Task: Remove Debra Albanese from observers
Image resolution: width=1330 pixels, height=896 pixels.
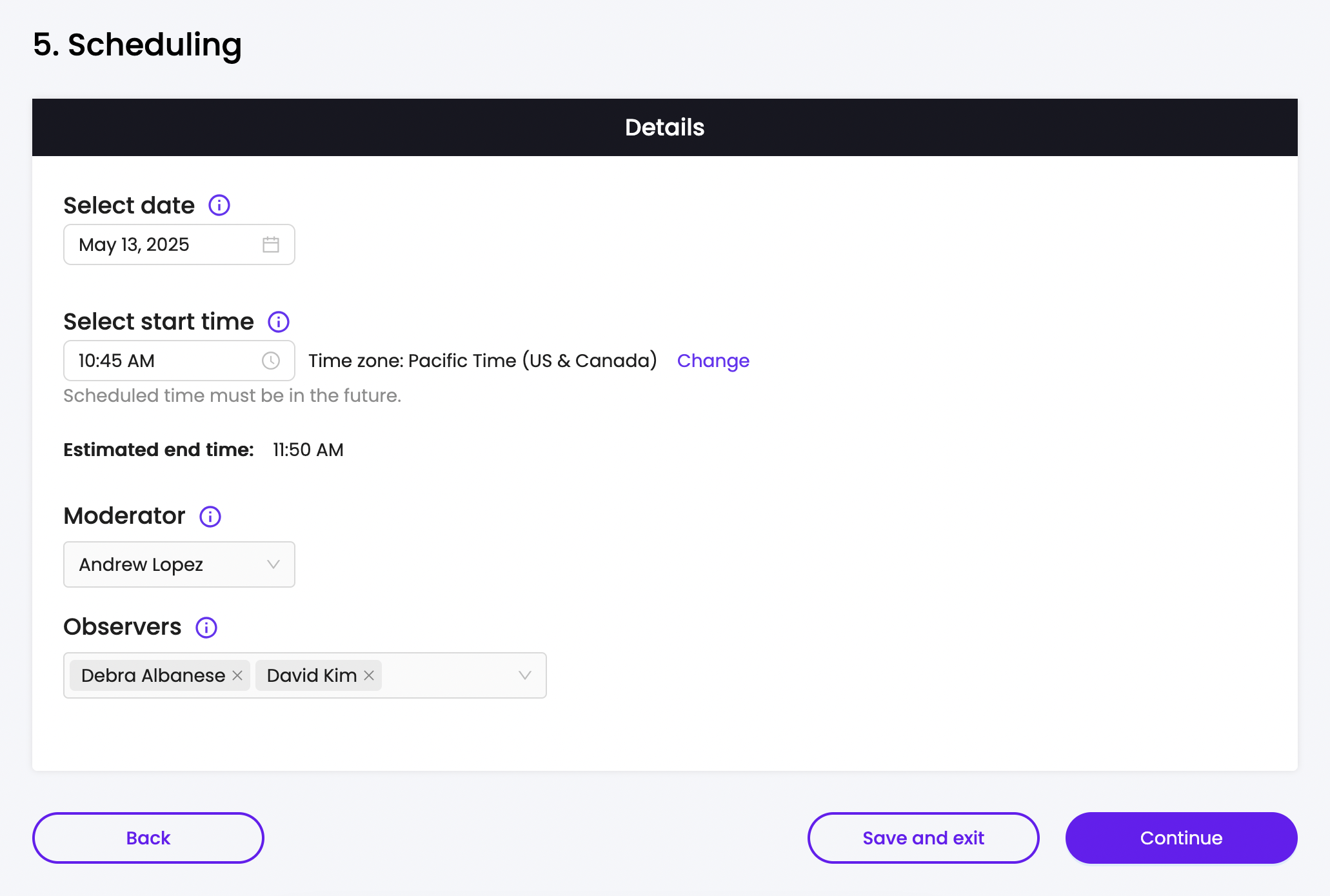Action: [x=237, y=675]
